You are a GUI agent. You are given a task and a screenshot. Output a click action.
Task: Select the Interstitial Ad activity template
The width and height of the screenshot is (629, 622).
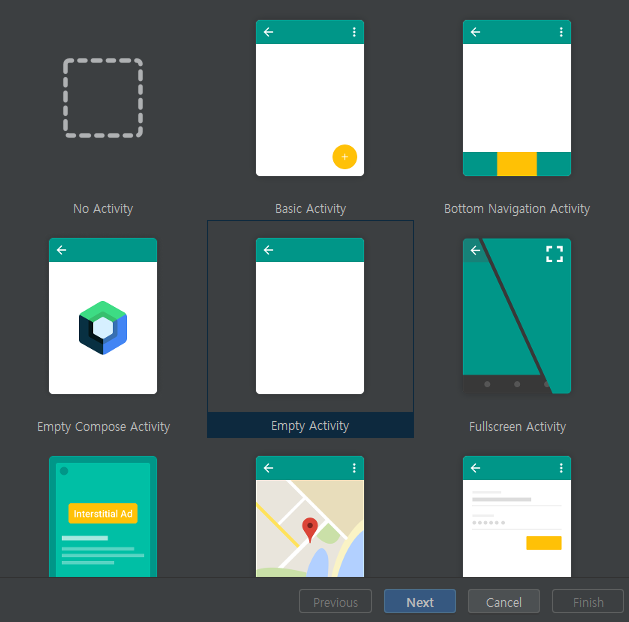tap(103, 517)
